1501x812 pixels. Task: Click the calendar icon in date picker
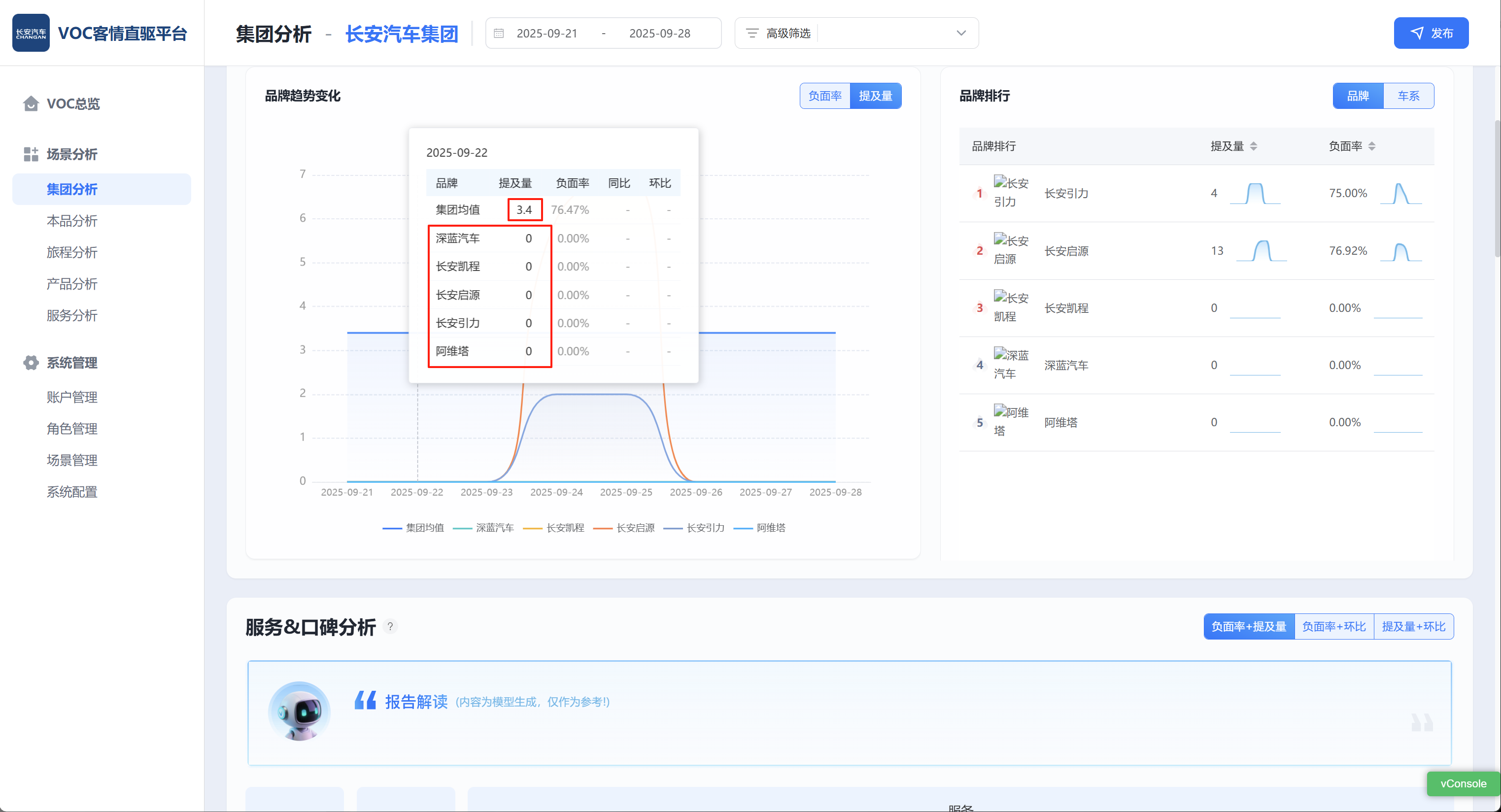pos(499,34)
